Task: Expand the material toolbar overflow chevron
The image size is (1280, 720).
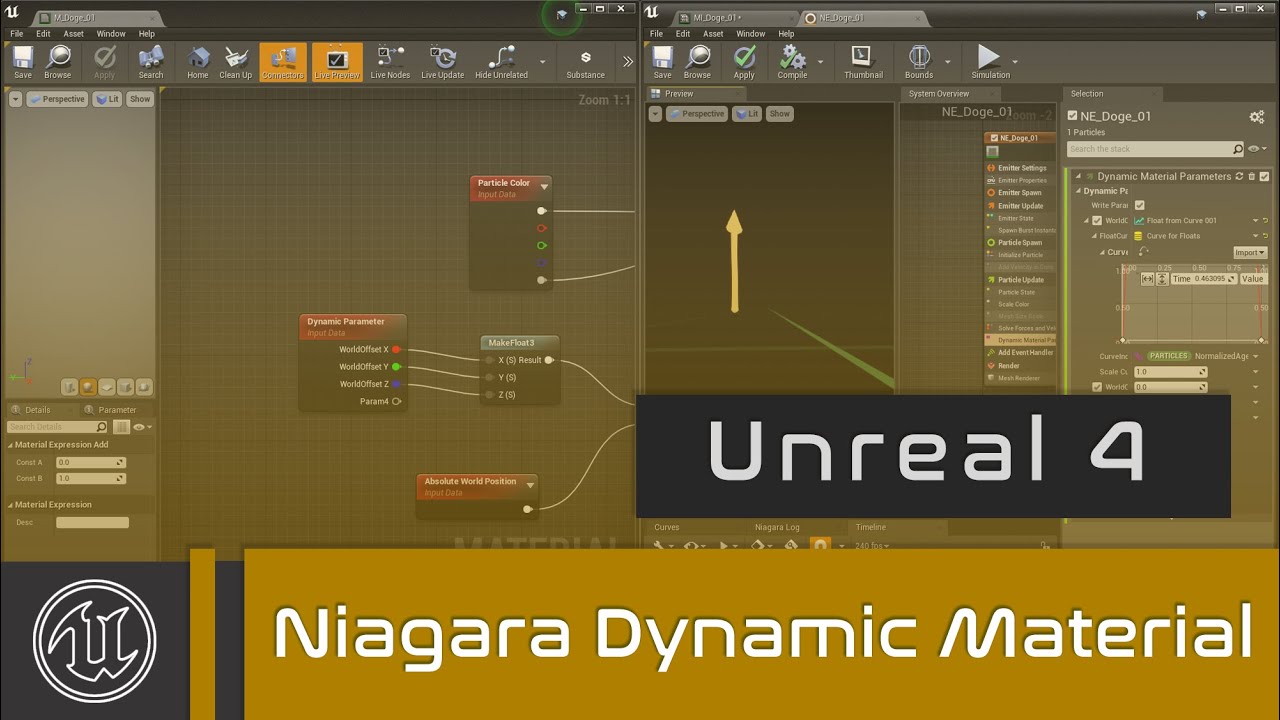Action: [x=628, y=62]
